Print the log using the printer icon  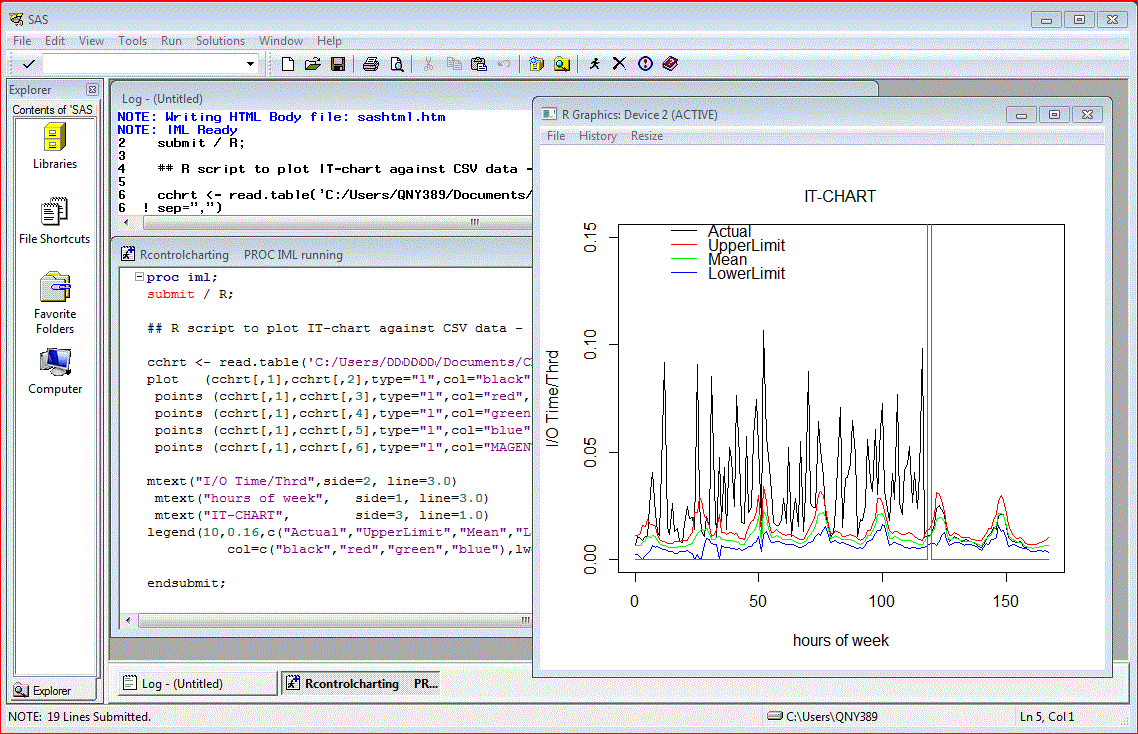(371, 63)
